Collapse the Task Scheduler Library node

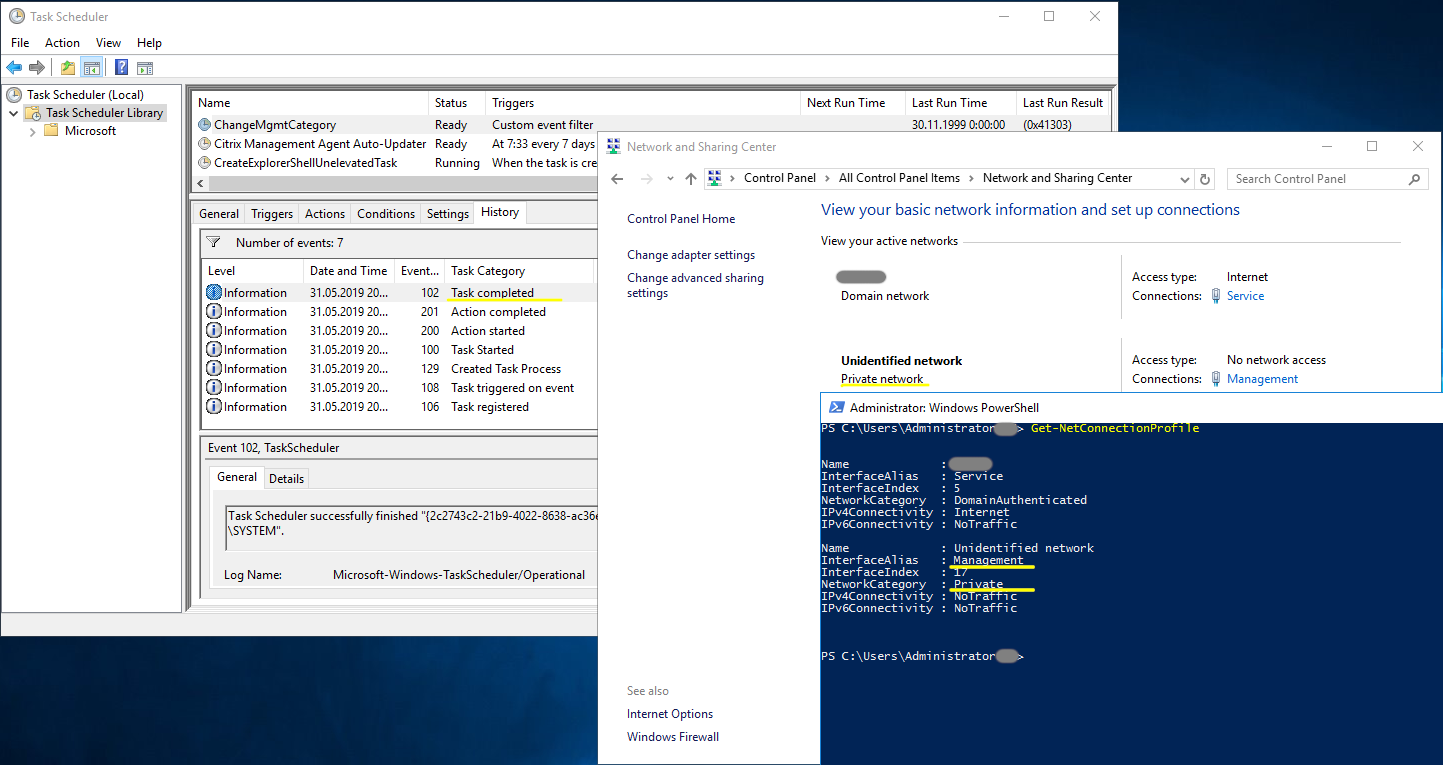(x=14, y=113)
